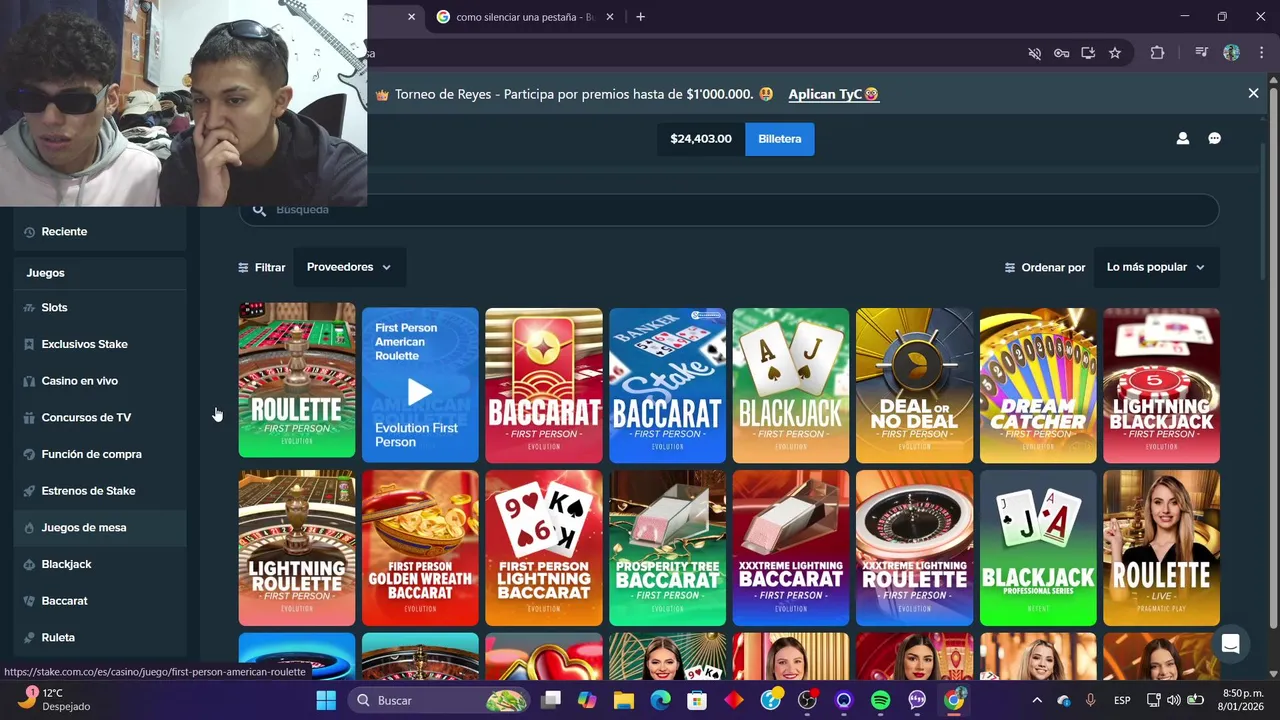Open File Explorer from the taskbar

[x=624, y=700]
